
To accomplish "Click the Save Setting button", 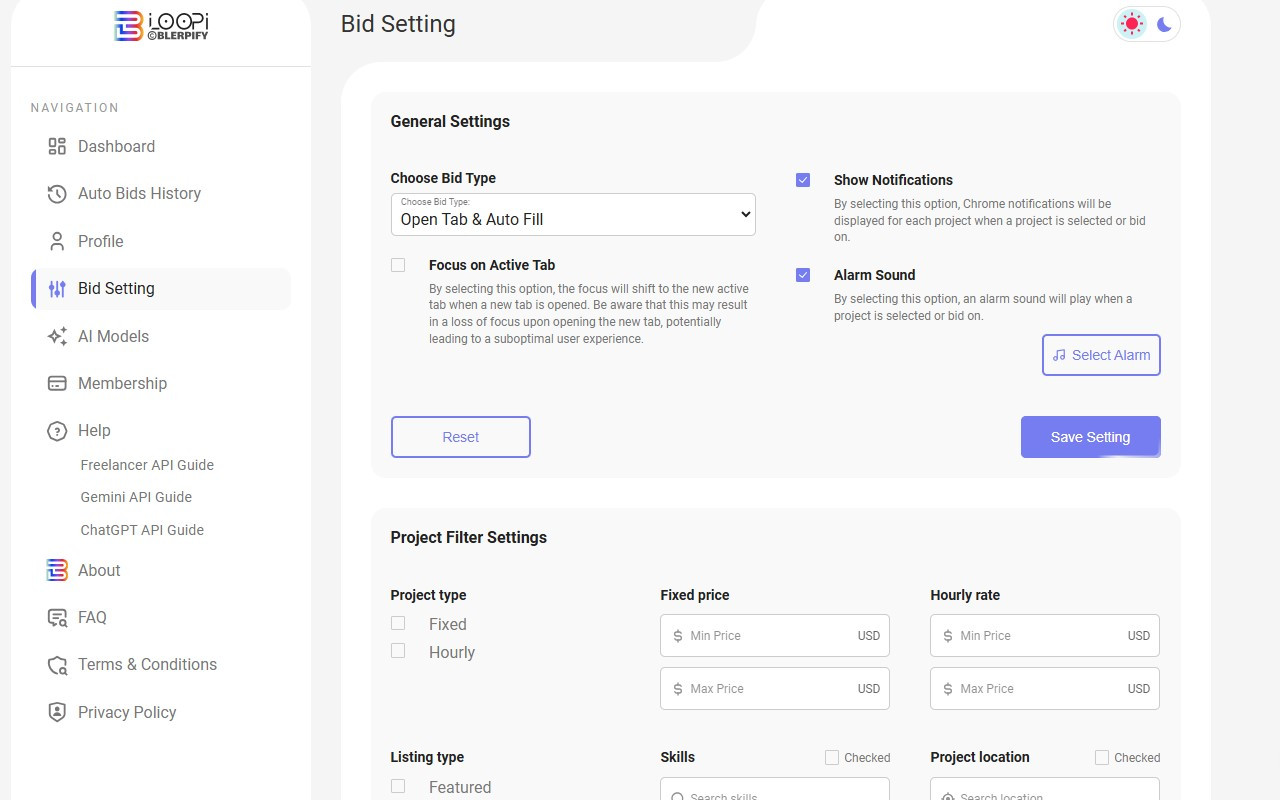I will point(1091,437).
